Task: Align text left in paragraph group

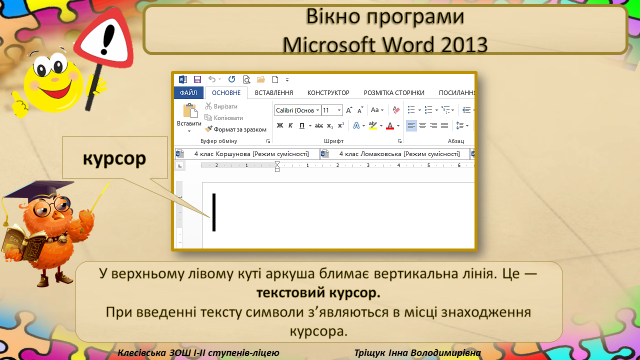Action: 411,126
